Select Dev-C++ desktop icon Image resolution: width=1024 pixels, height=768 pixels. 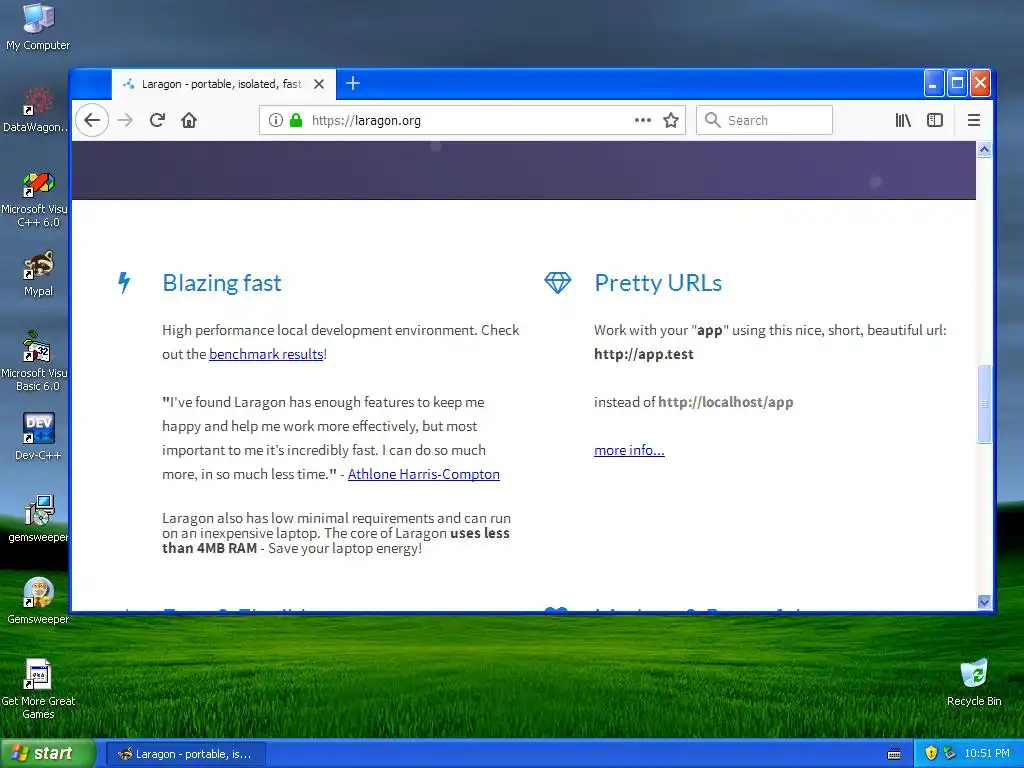tap(38, 436)
